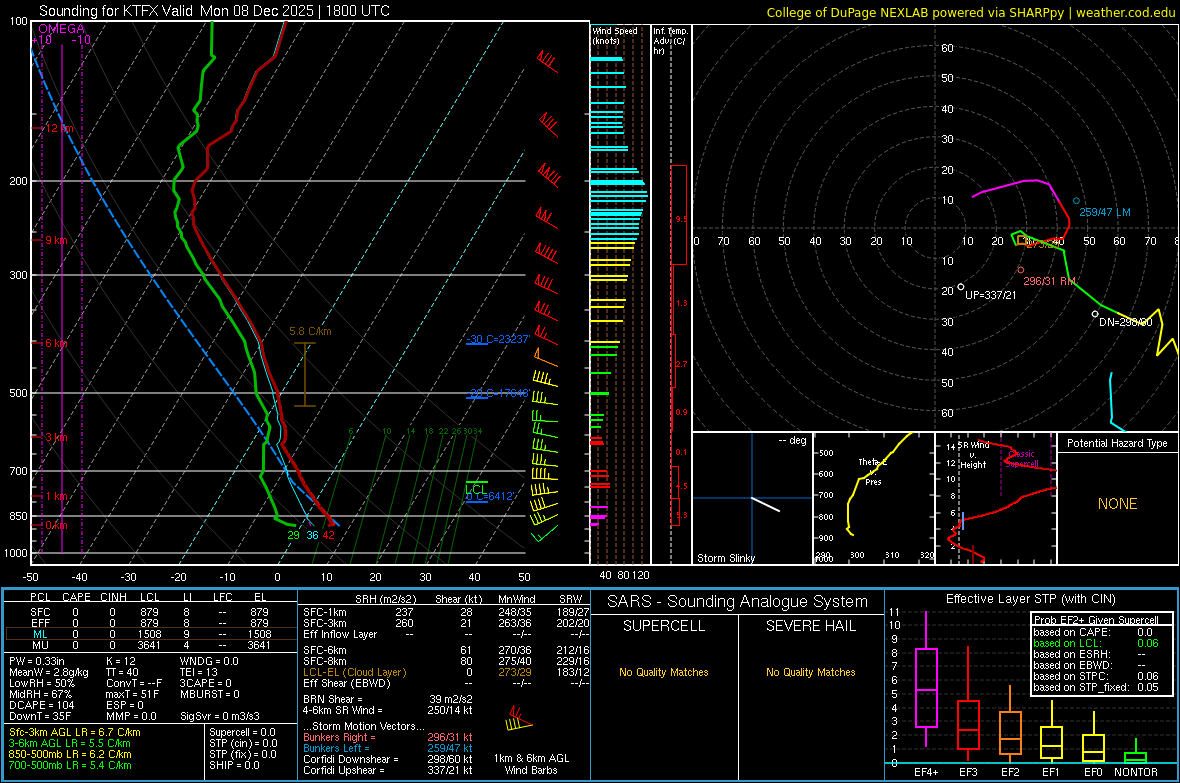Screen dimensions: 1180x783
Task: Click the PW = 0.33in value
Action: [40, 661]
